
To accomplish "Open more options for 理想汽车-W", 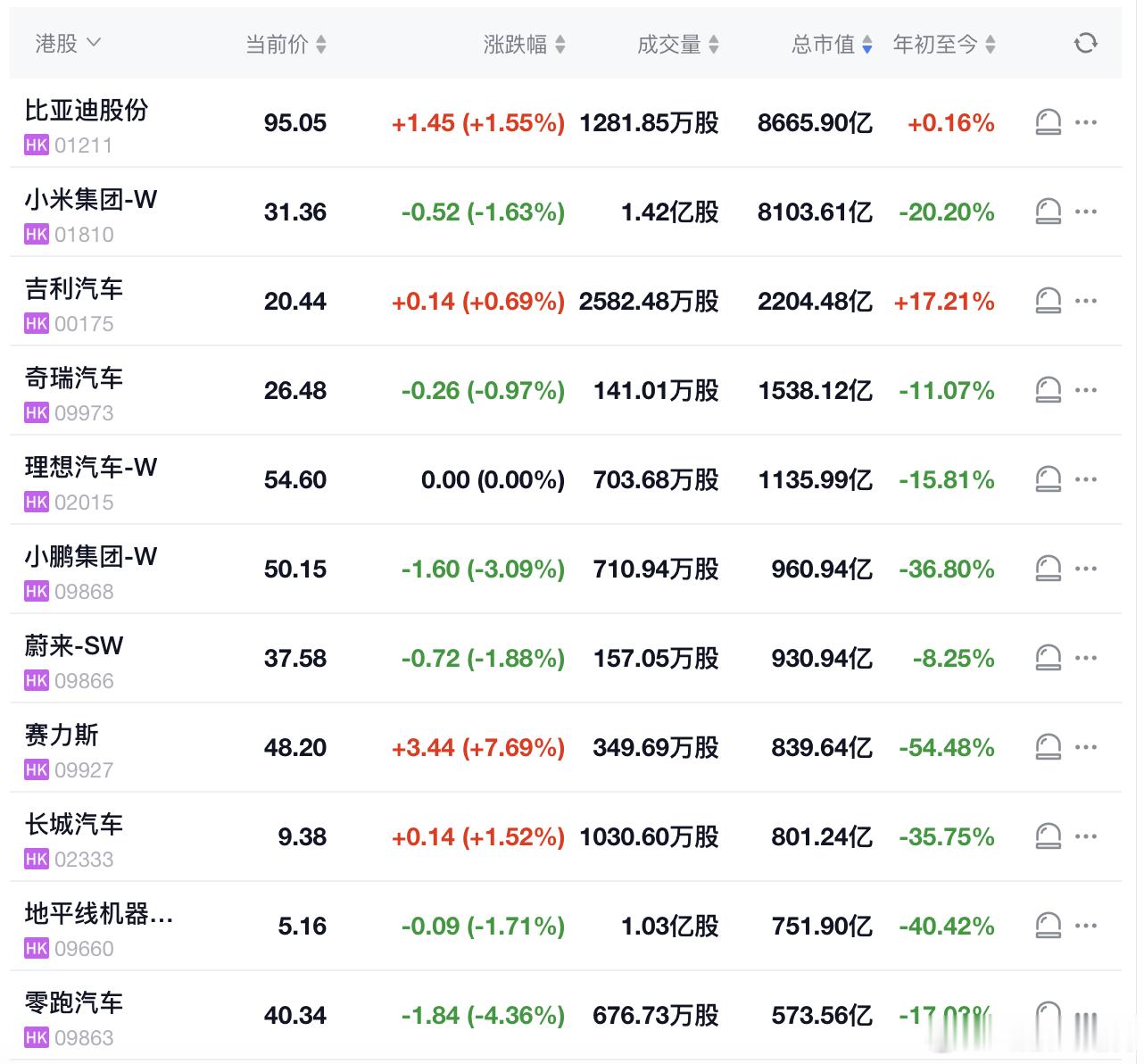I will pyautogui.click(x=1086, y=479).
